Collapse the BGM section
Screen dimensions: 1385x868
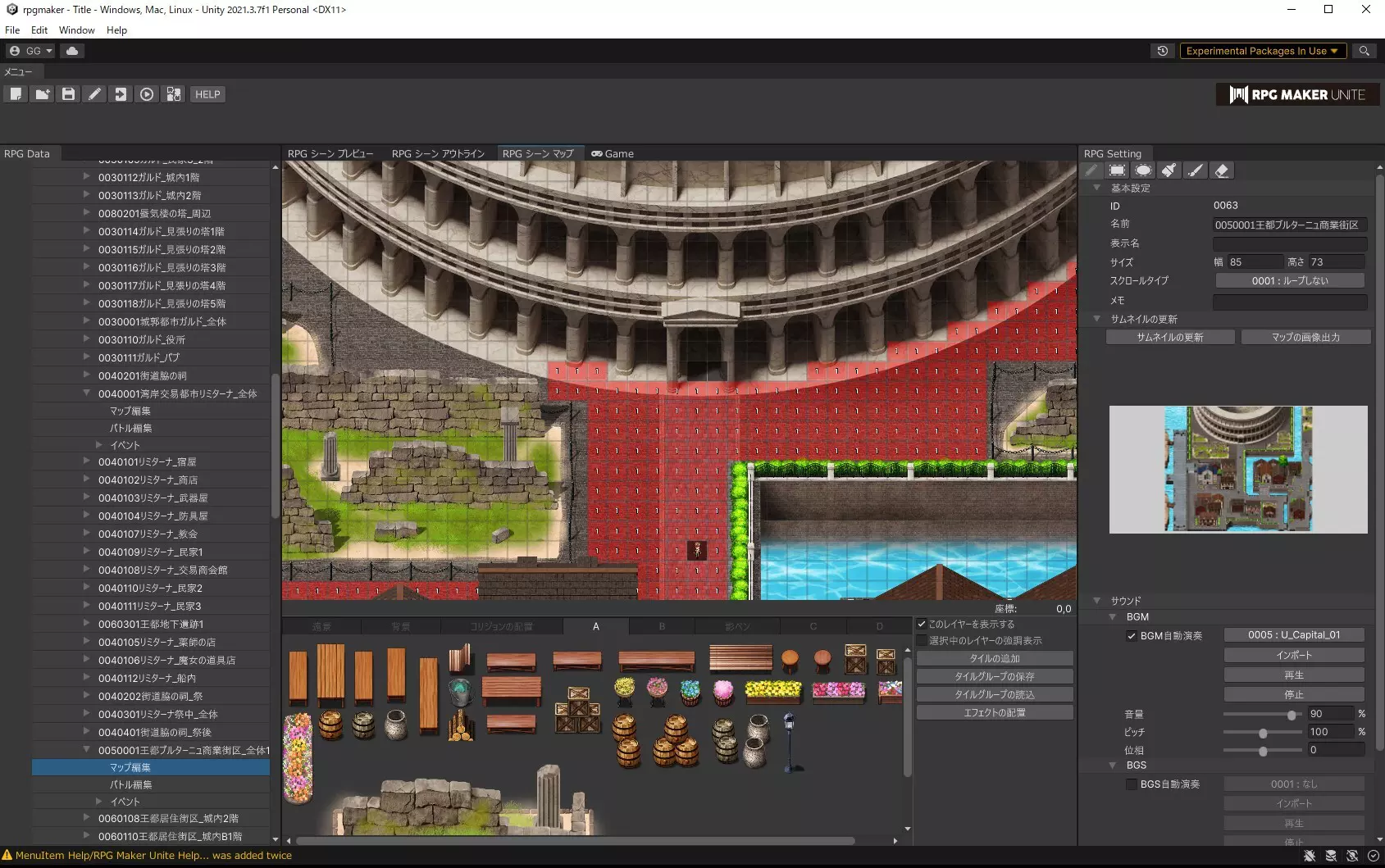[1113, 617]
